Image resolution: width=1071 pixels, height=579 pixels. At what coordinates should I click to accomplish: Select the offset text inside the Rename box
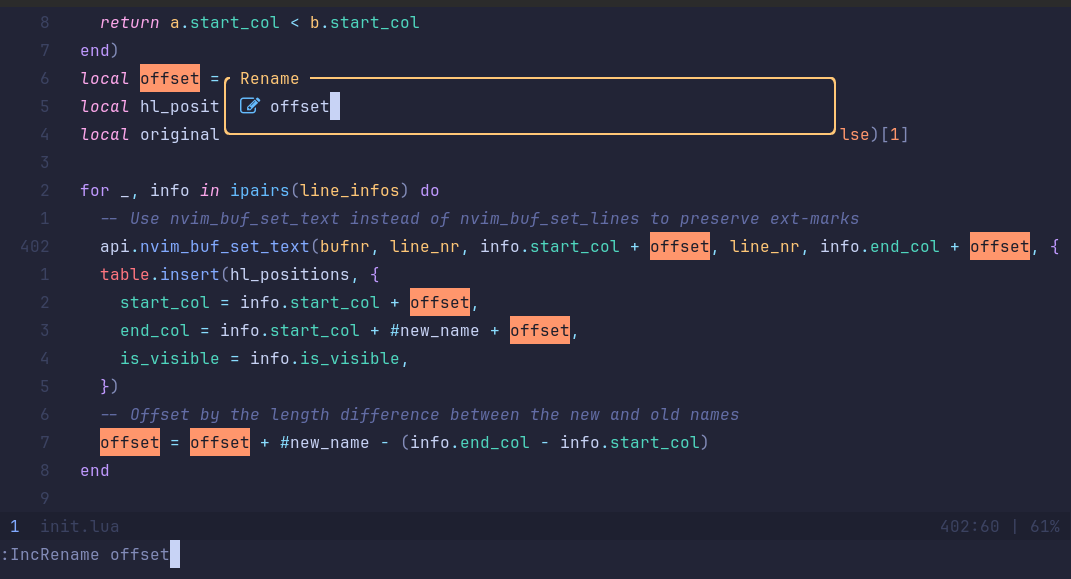[300, 106]
